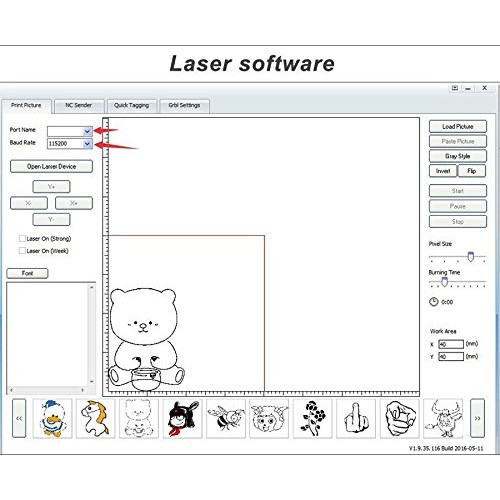Click Load Picture button
Image resolution: width=500 pixels, height=500 pixels.
pyautogui.click(x=458, y=127)
